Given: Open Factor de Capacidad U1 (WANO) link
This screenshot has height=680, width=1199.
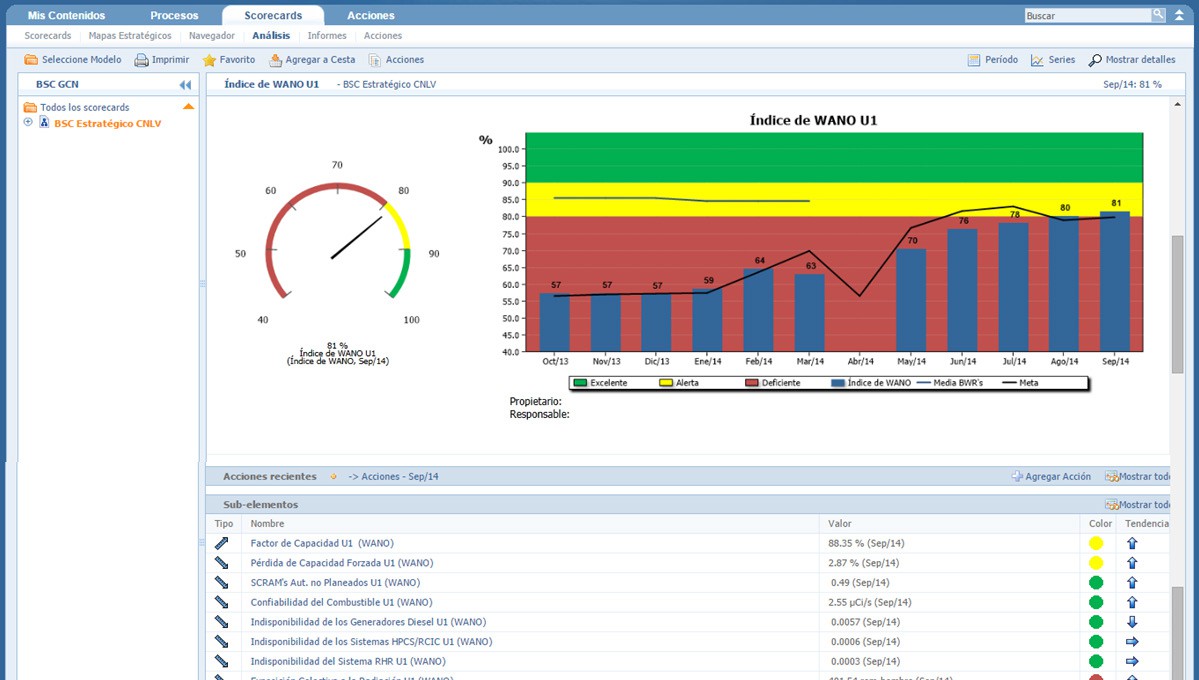Looking at the screenshot, I should (x=321, y=543).
